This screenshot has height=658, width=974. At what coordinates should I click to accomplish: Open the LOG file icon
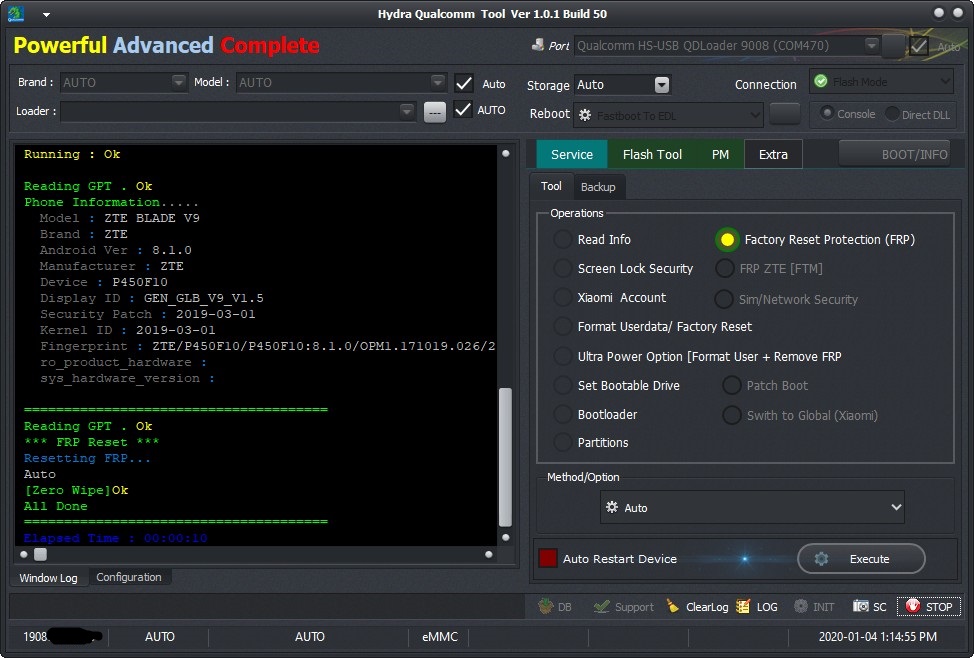743,606
